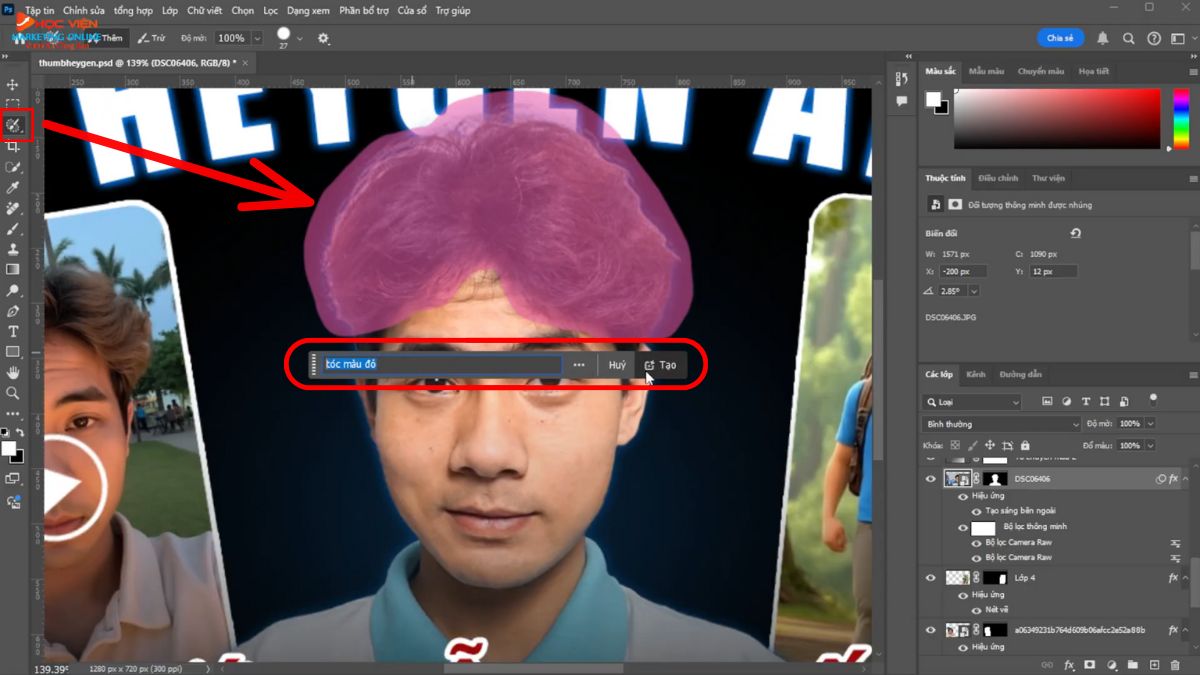Select the Spot Healing Brush tool
This screenshot has width=1200, height=675.
[13, 208]
